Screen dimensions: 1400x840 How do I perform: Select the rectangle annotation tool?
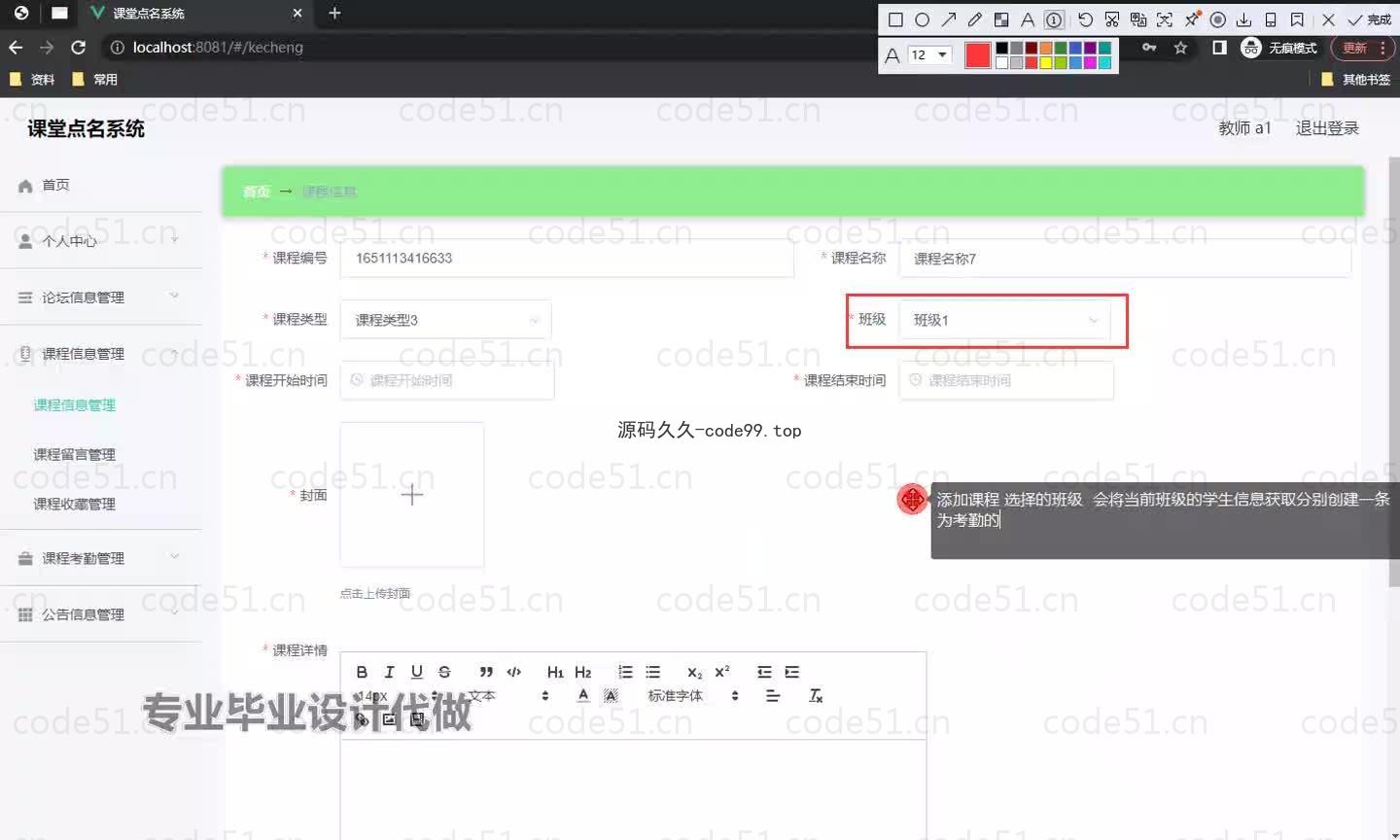[895, 19]
